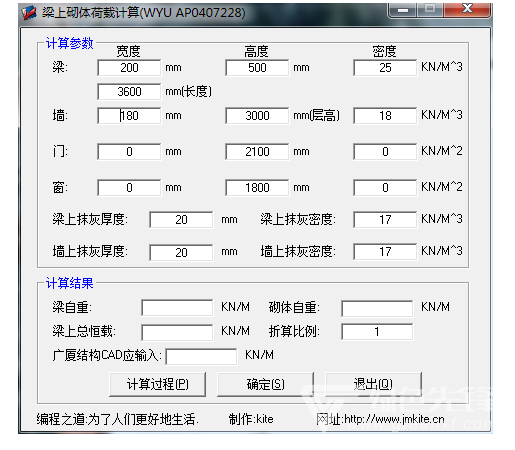Select the beam density field showing 25
Image resolution: width=515 pixels, height=450 pixels.
385,68
